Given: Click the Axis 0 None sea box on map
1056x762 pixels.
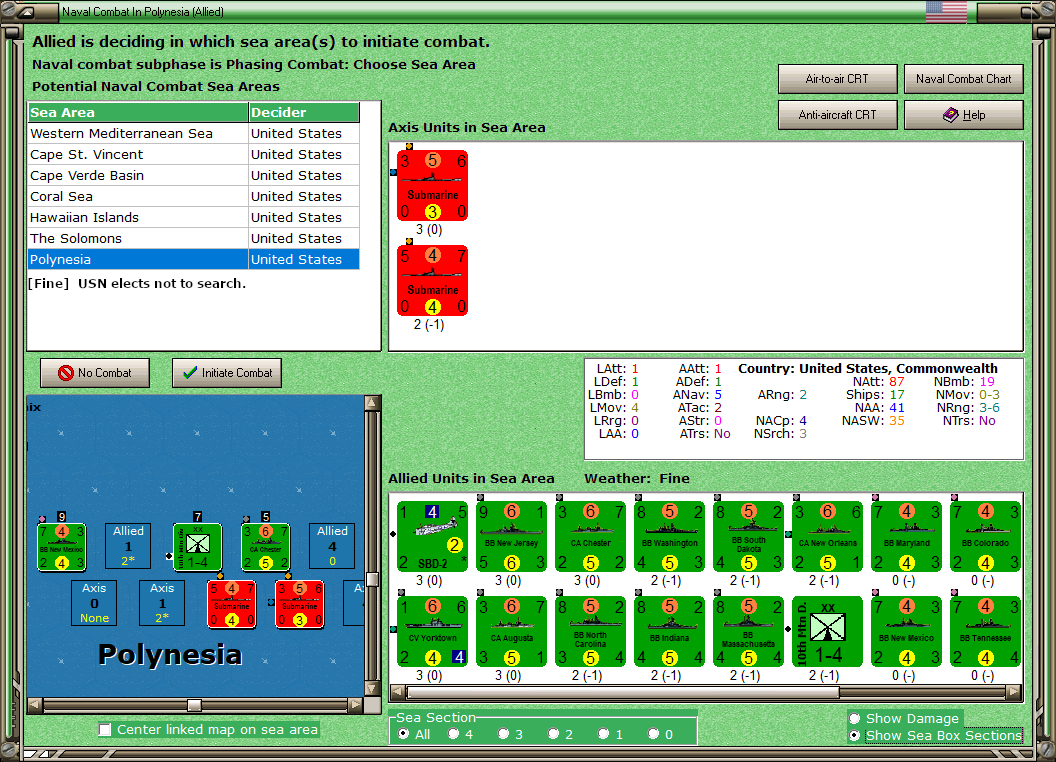Looking at the screenshot, I should click(x=94, y=603).
